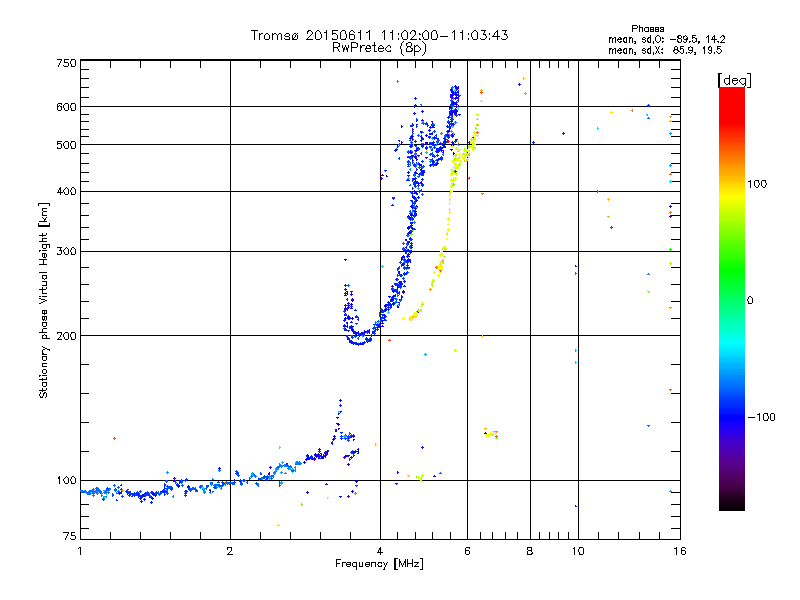The image size is (800, 600).
Task: Click the y-axis tick label "600"
Action: [66, 107]
